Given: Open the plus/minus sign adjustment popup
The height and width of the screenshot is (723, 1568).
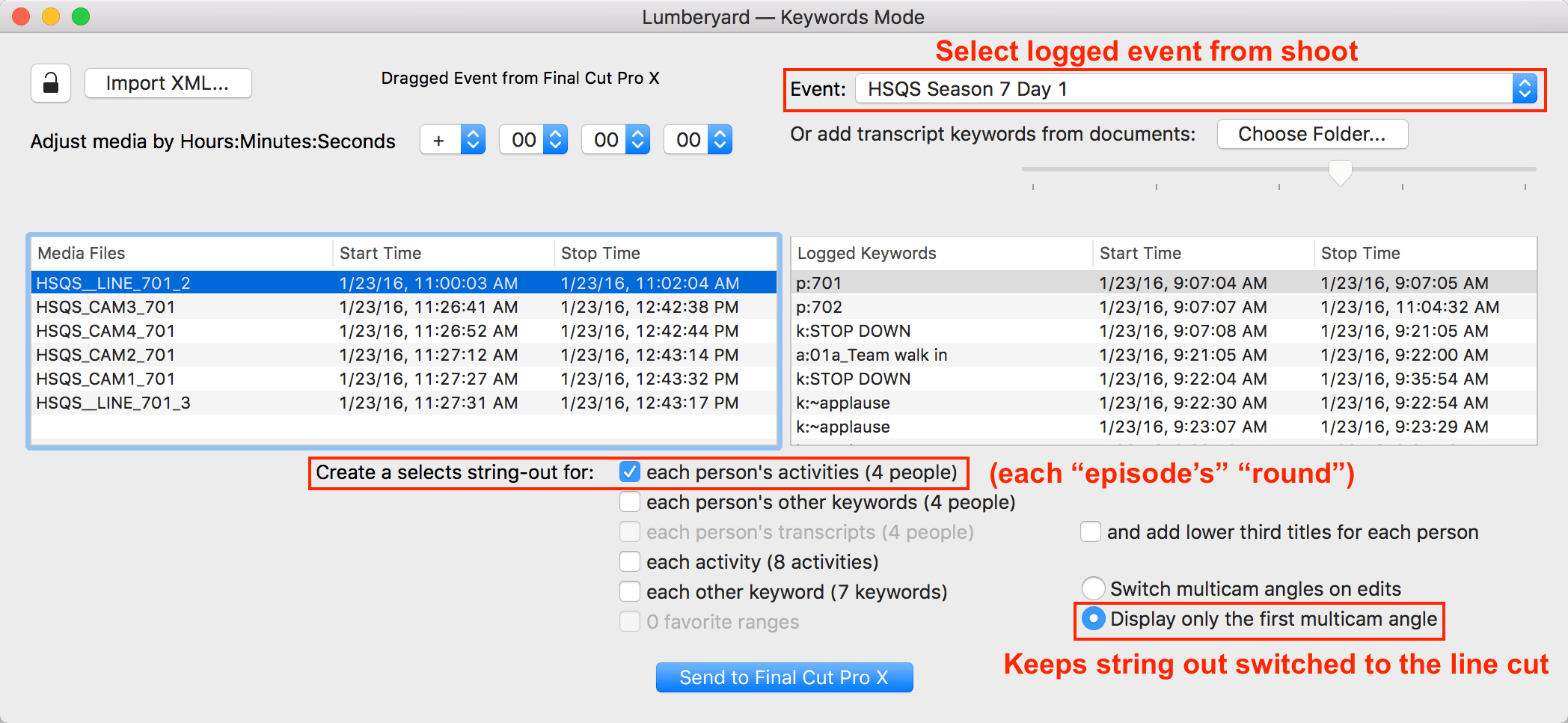Looking at the screenshot, I should point(453,140).
